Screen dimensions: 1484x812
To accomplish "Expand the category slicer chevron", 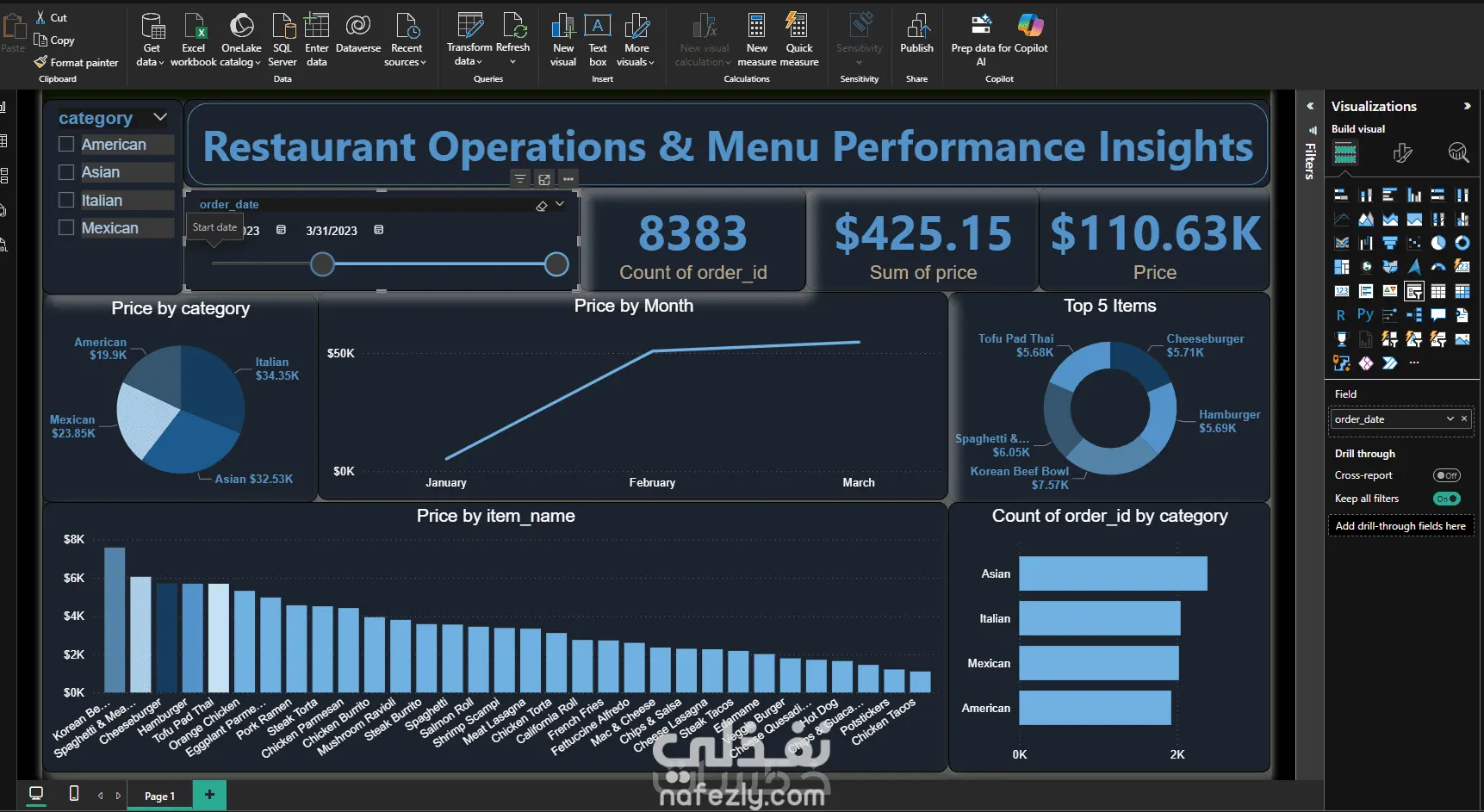I will (160, 117).
